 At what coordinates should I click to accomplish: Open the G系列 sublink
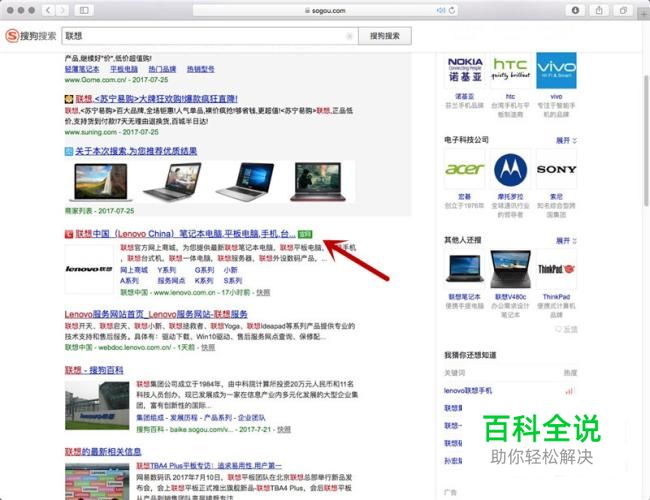click(x=204, y=270)
